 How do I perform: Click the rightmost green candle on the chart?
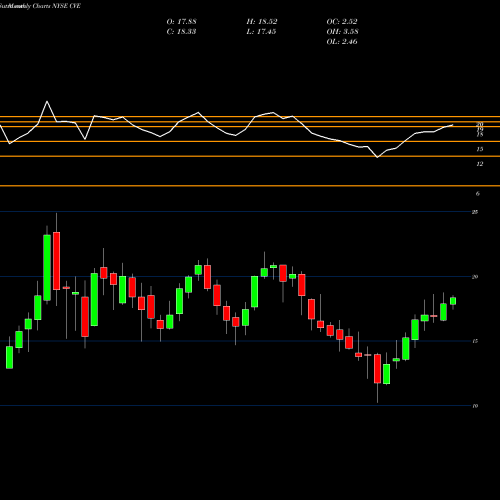tap(453, 301)
